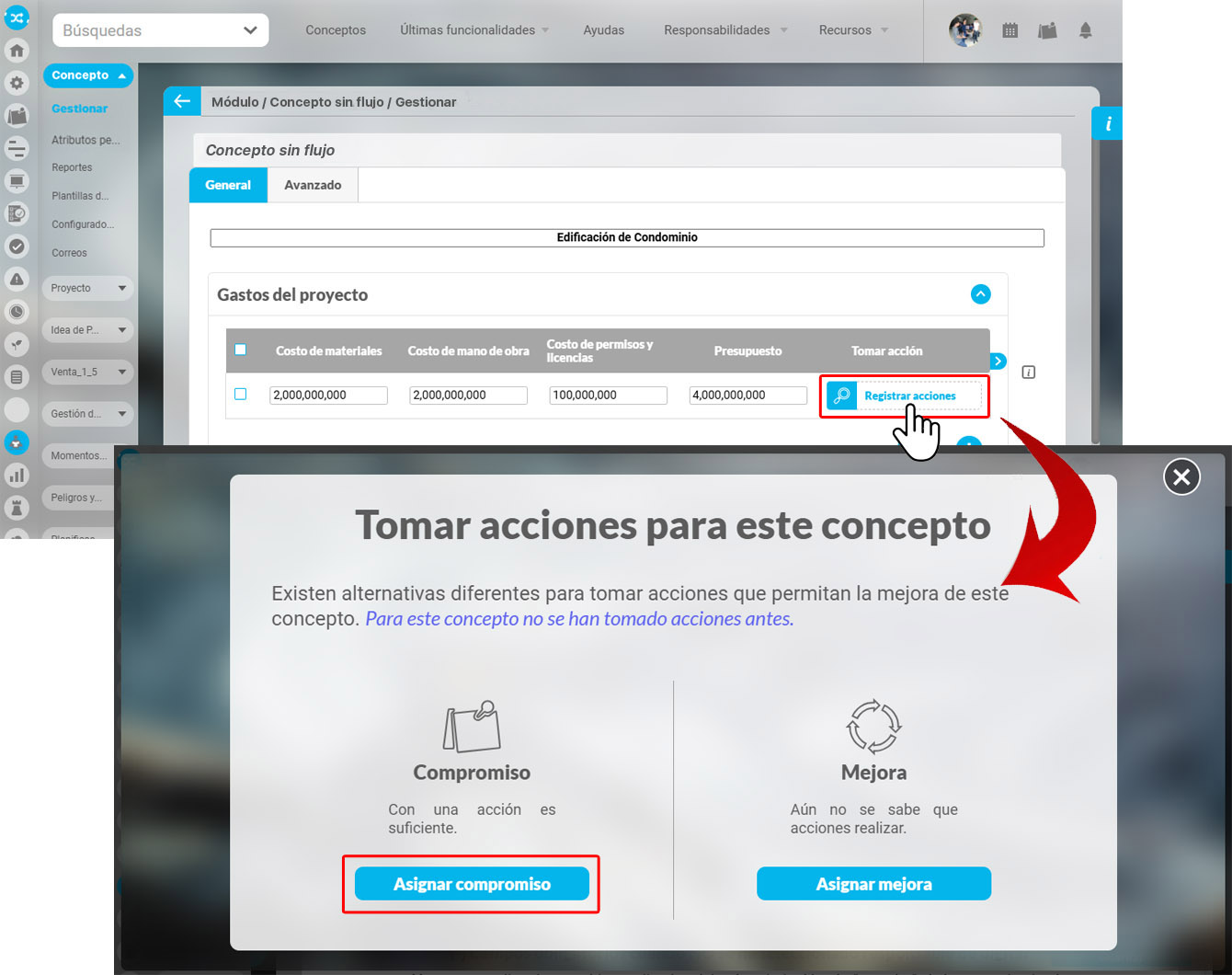Click Registrar acciones button
Image resolution: width=1232 pixels, height=975 pixels.
coord(904,396)
